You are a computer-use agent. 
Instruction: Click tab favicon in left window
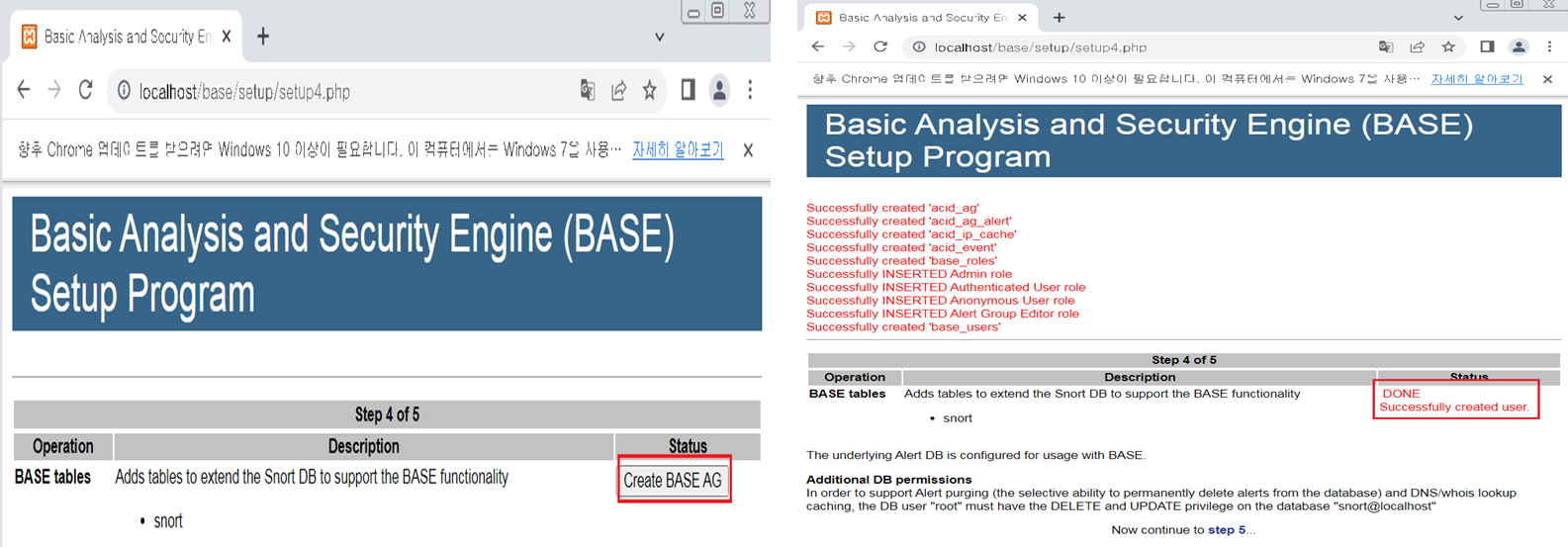[30, 37]
